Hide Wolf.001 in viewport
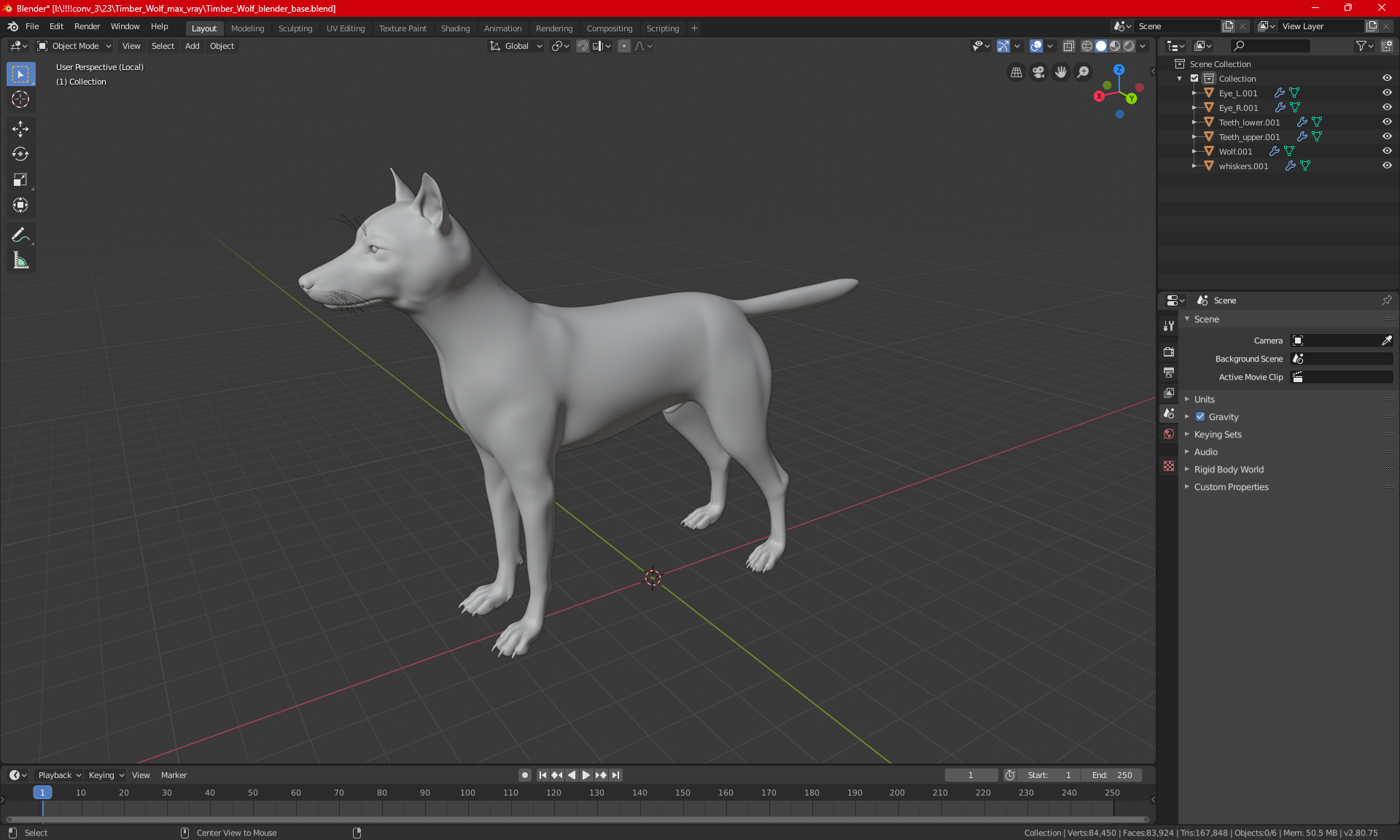Viewport: 1400px width, 840px height. pyautogui.click(x=1387, y=151)
